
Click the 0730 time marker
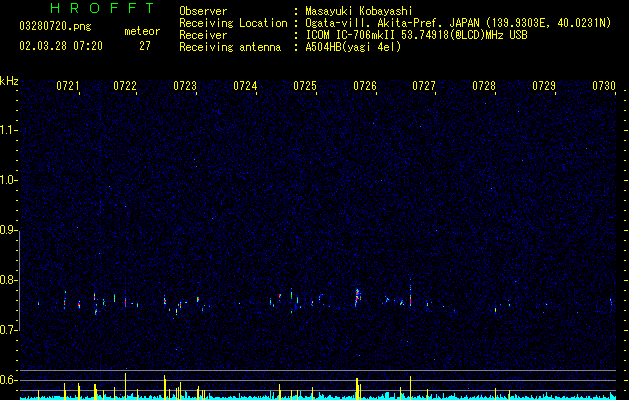pyautogui.click(x=604, y=86)
